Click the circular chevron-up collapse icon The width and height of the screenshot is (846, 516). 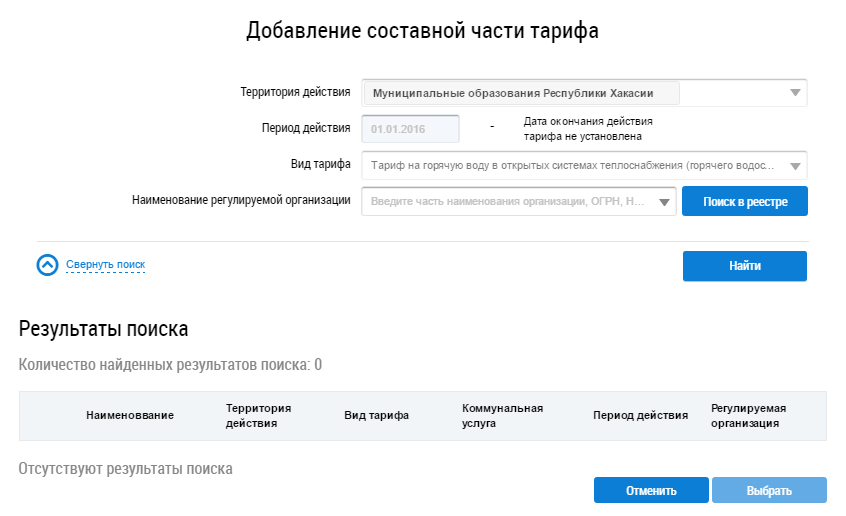pos(48,265)
